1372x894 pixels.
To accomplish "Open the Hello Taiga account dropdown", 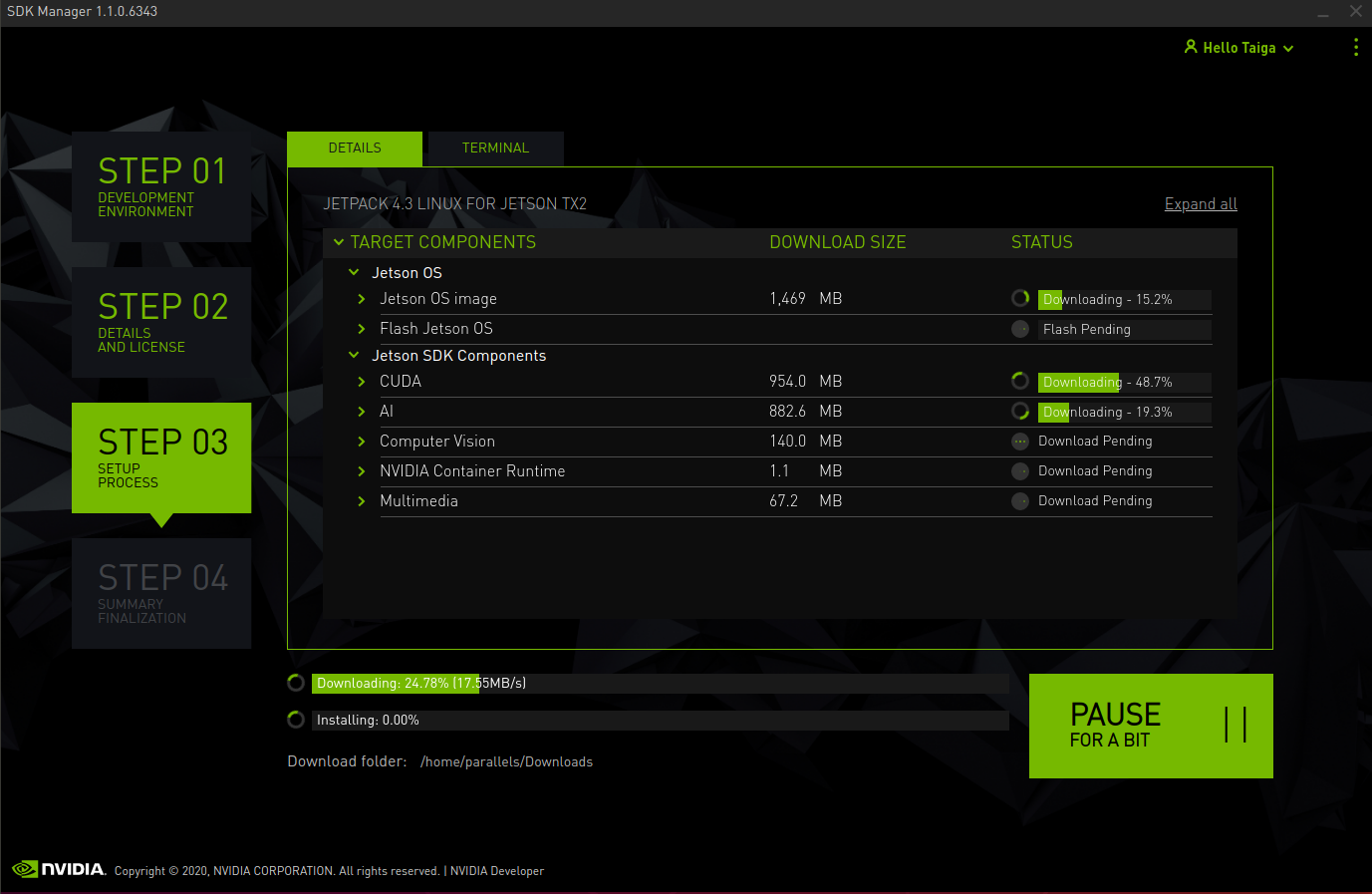I will (x=1238, y=48).
